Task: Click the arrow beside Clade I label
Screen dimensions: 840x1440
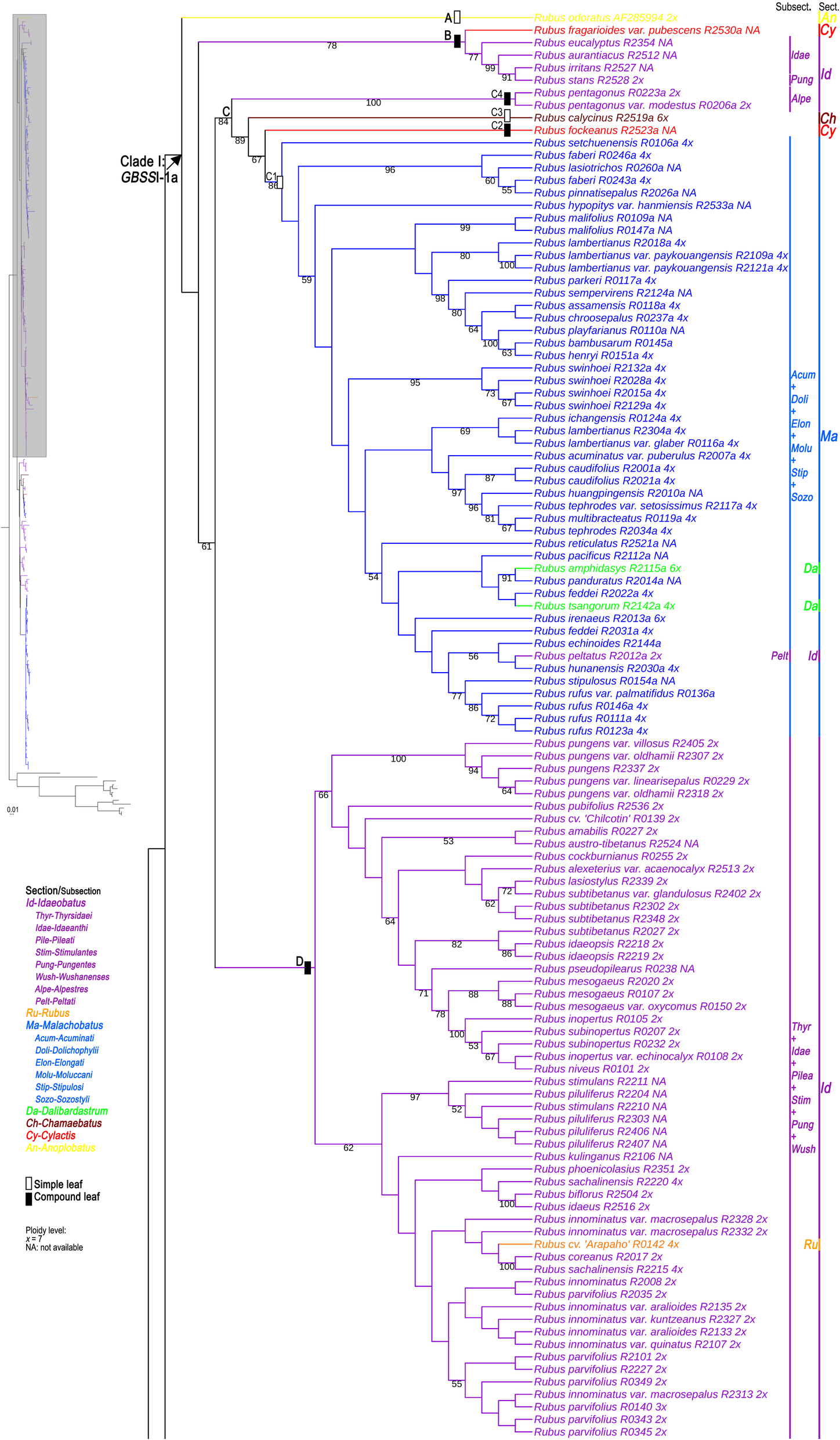Action: point(173,162)
